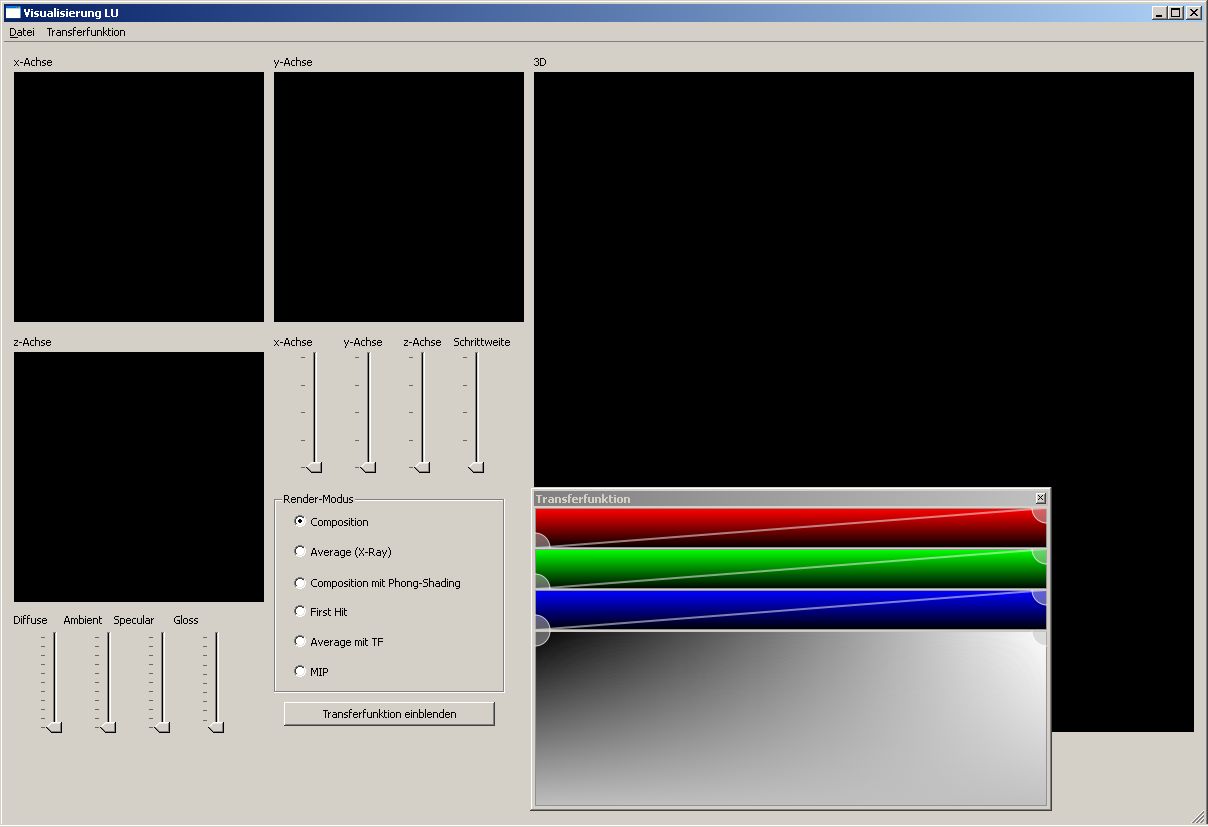Select Composition mit Phong-Shading option
1208x827 pixels.
click(x=300, y=582)
